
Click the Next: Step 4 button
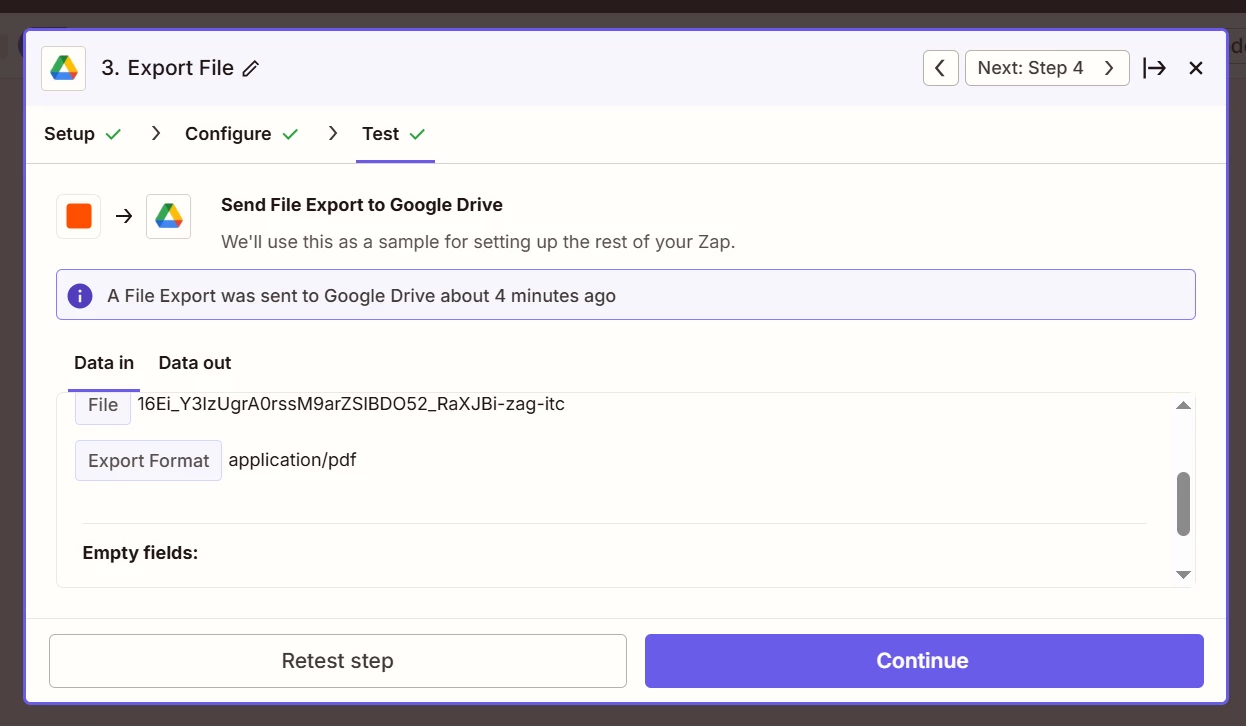coord(1047,68)
